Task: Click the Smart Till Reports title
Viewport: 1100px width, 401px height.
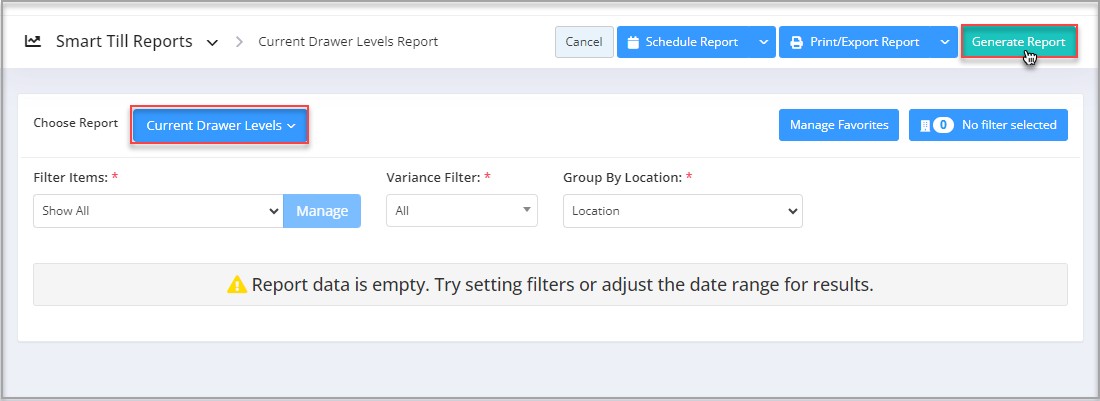Action: tap(124, 41)
